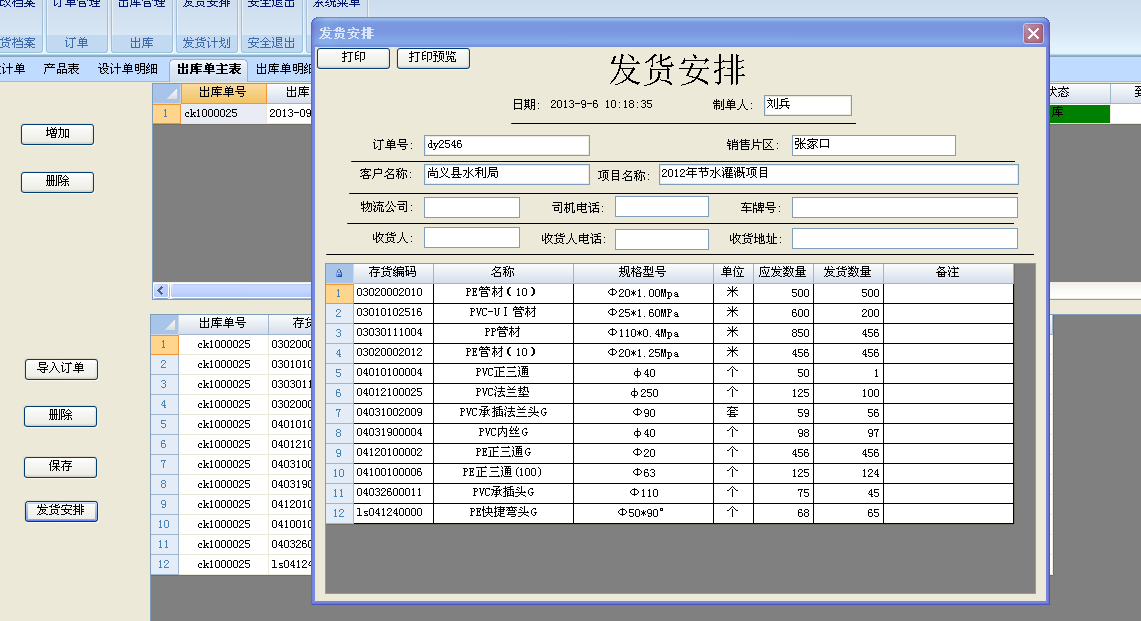Screen dimensions: 1141x621
Task: Click the 打印 button
Action: click(354, 58)
